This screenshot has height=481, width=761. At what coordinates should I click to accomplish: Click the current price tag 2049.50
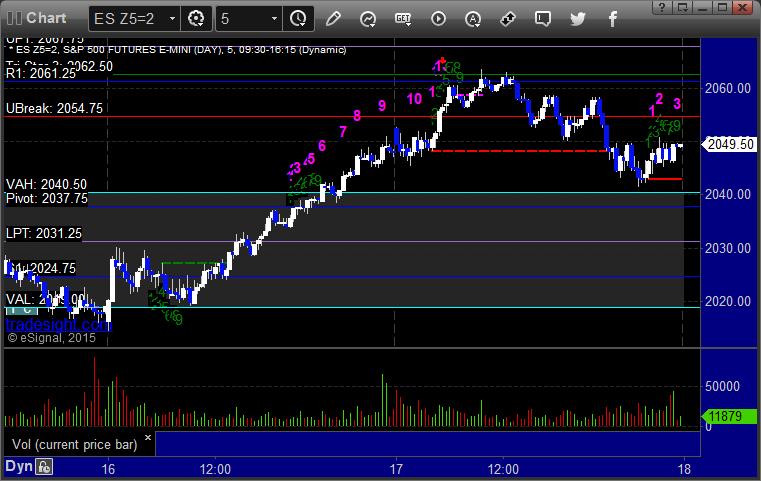pyautogui.click(x=729, y=145)
